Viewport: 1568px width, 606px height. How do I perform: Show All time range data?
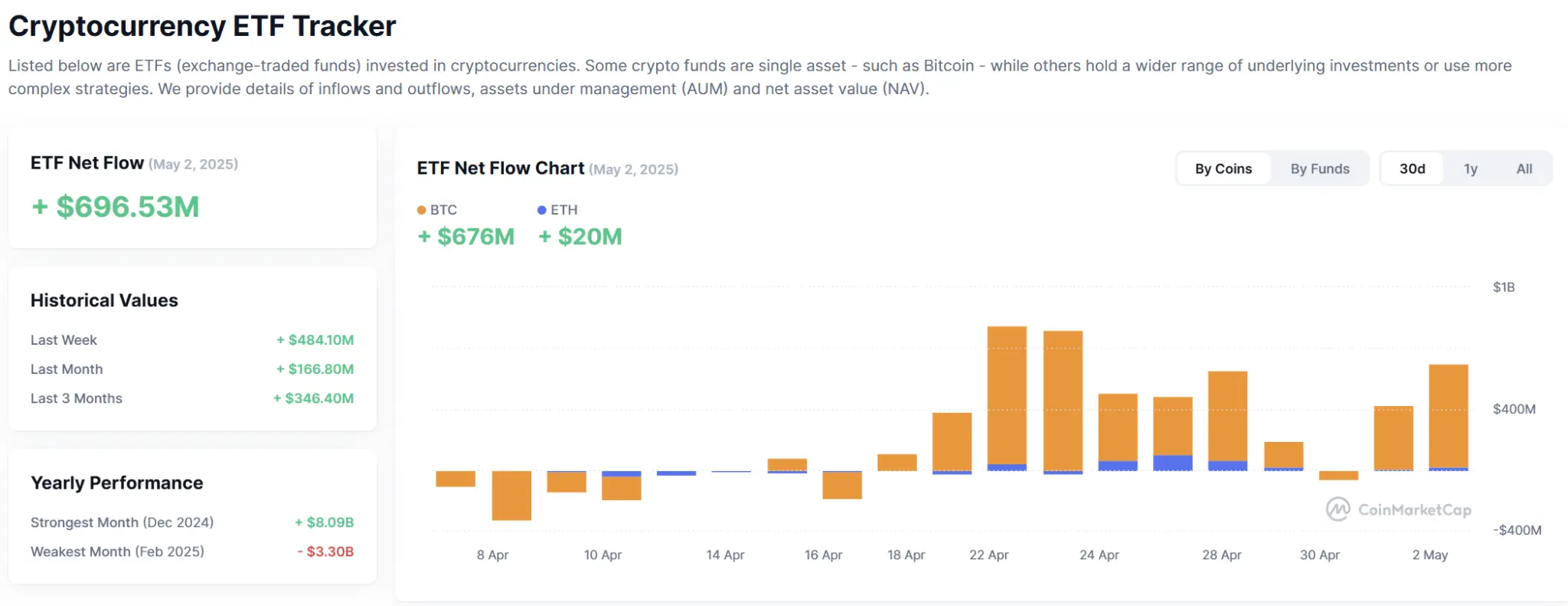[1524, 169]
